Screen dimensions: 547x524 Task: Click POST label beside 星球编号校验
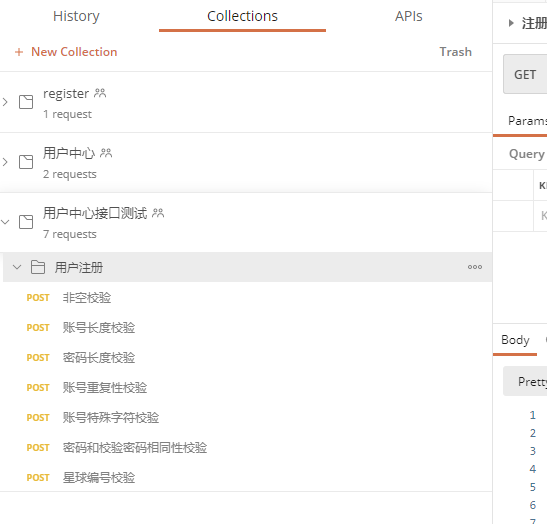click(x=38, y=478)
